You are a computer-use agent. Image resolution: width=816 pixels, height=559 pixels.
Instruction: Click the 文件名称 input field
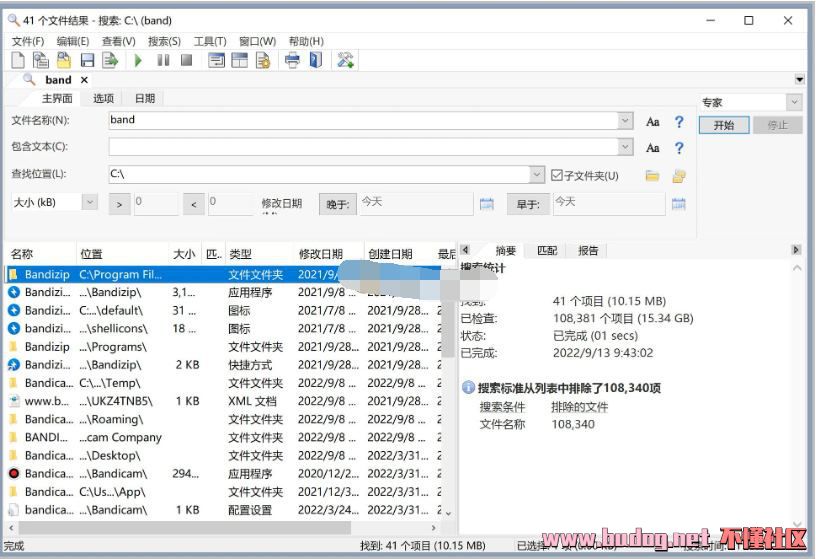[x=364, y=121]
